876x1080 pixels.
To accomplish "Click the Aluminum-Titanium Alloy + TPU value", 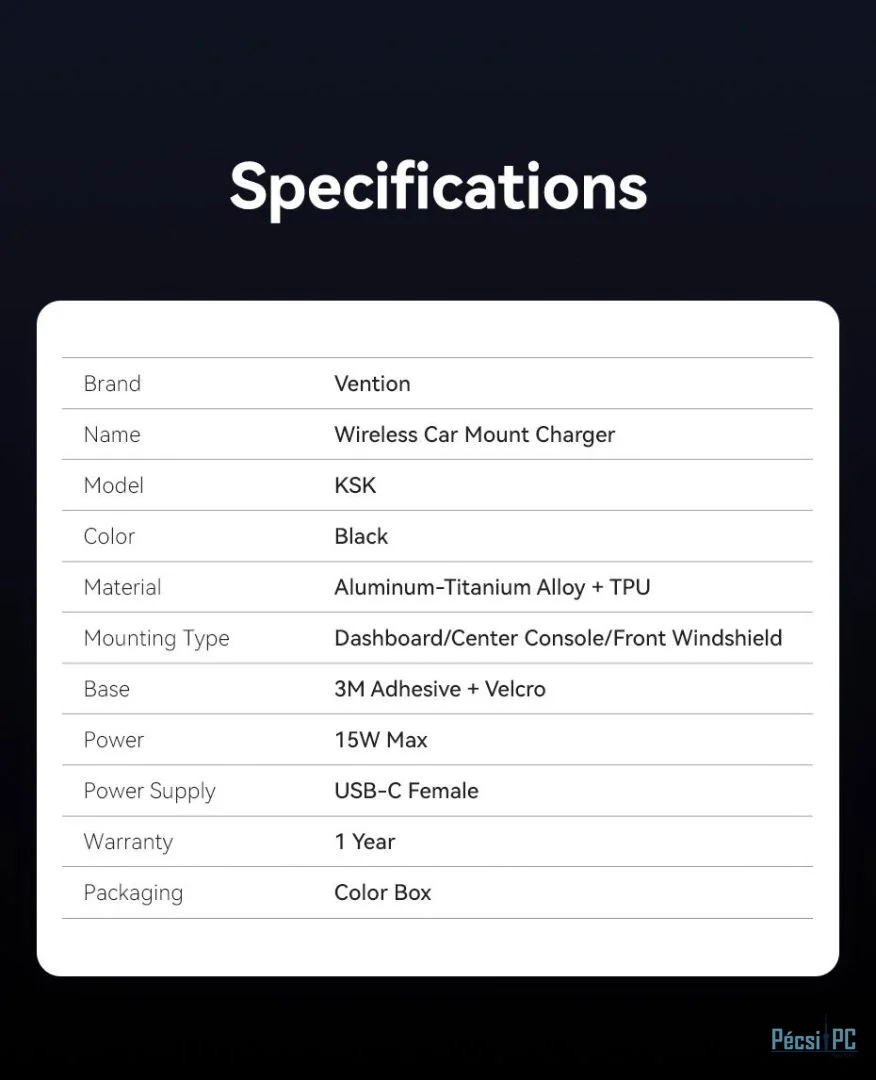I will tap(492, 587).
